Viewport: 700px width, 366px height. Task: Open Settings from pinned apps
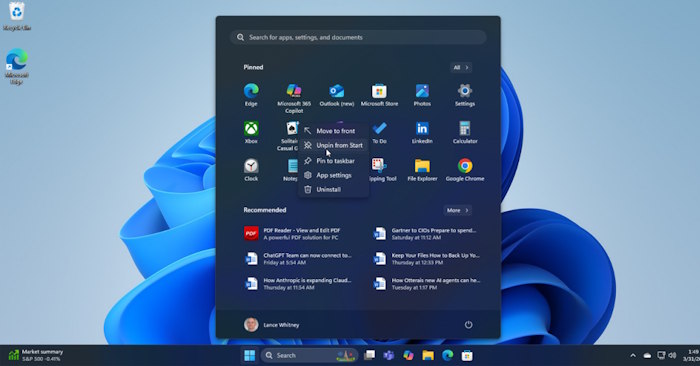click(465, 95)
